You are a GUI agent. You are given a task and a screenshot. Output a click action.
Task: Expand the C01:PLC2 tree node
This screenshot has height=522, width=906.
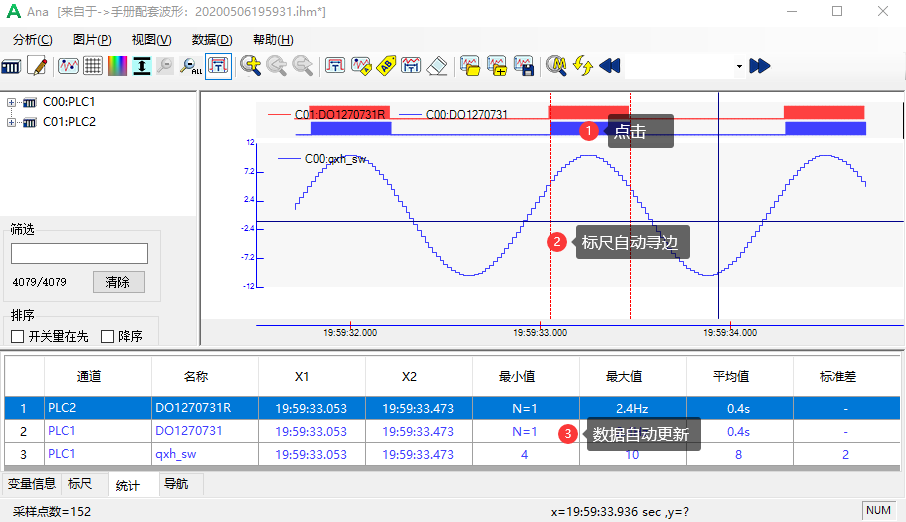coord(11,123)
